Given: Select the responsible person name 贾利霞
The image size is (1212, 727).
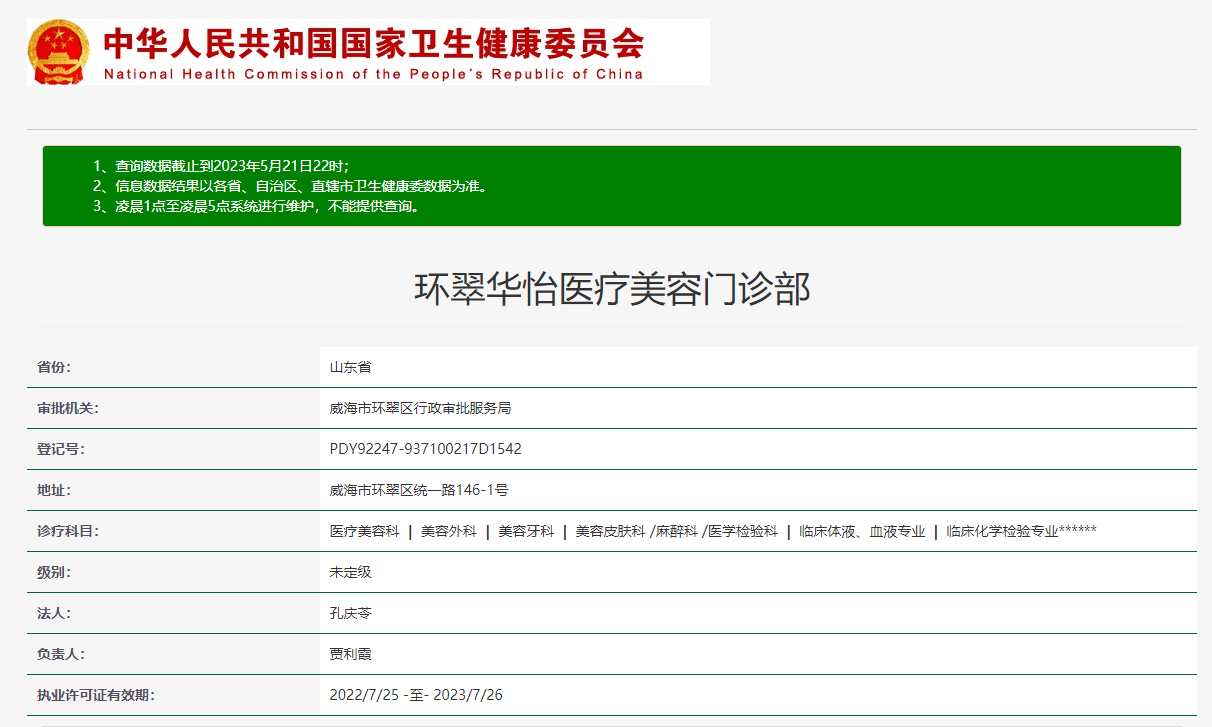Looking at the screenshot, I should pyautogui.click(x=350, y=654).
